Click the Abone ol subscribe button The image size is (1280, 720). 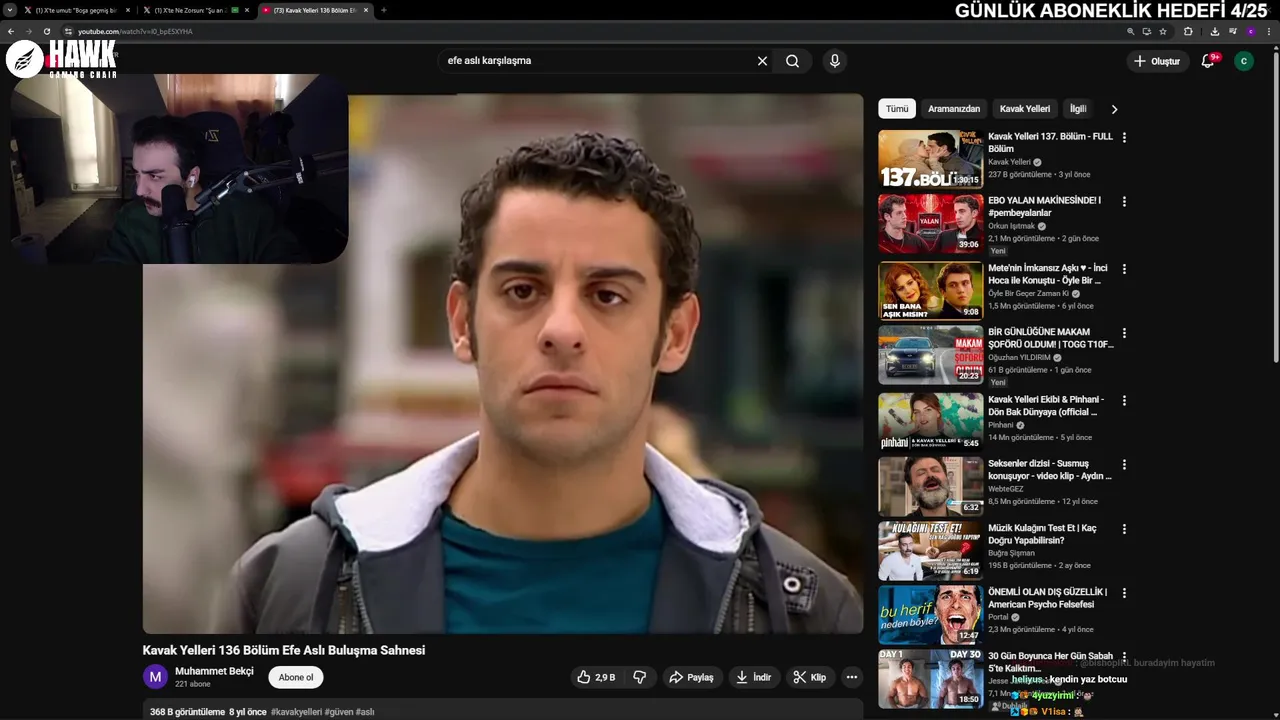(296, 677)
